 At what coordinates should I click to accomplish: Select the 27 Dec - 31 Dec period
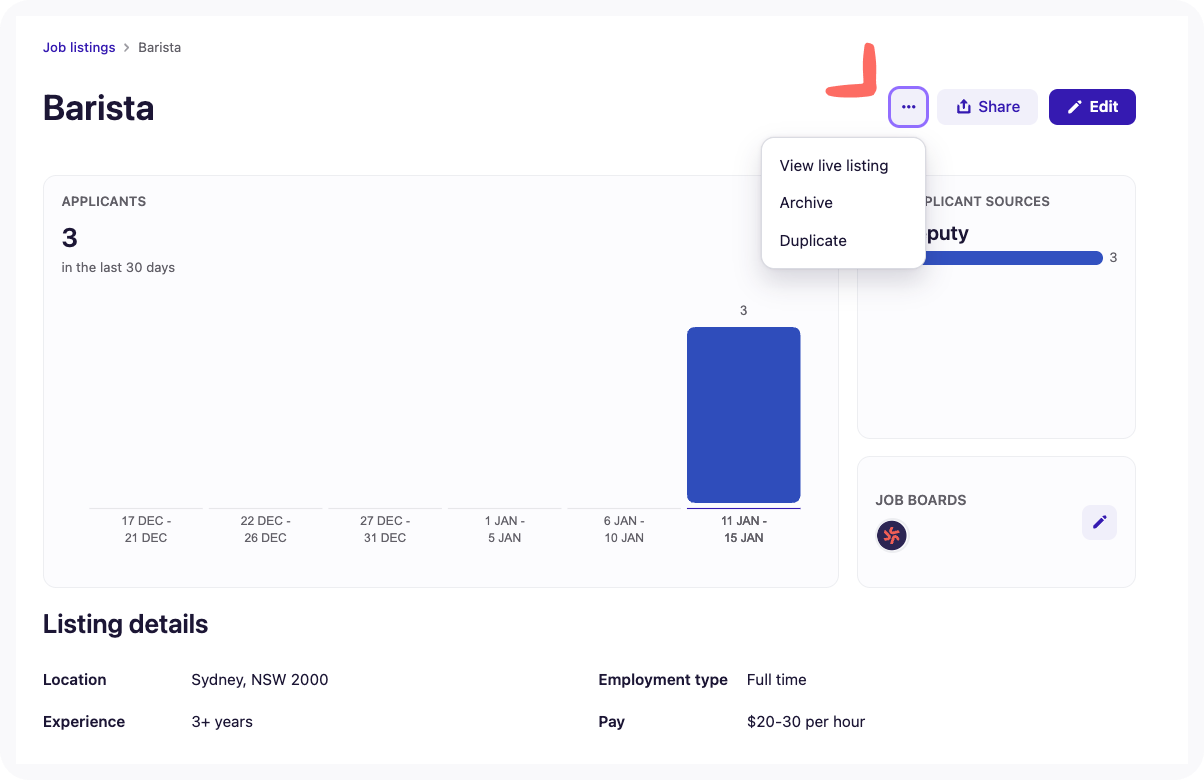[385, 529]
